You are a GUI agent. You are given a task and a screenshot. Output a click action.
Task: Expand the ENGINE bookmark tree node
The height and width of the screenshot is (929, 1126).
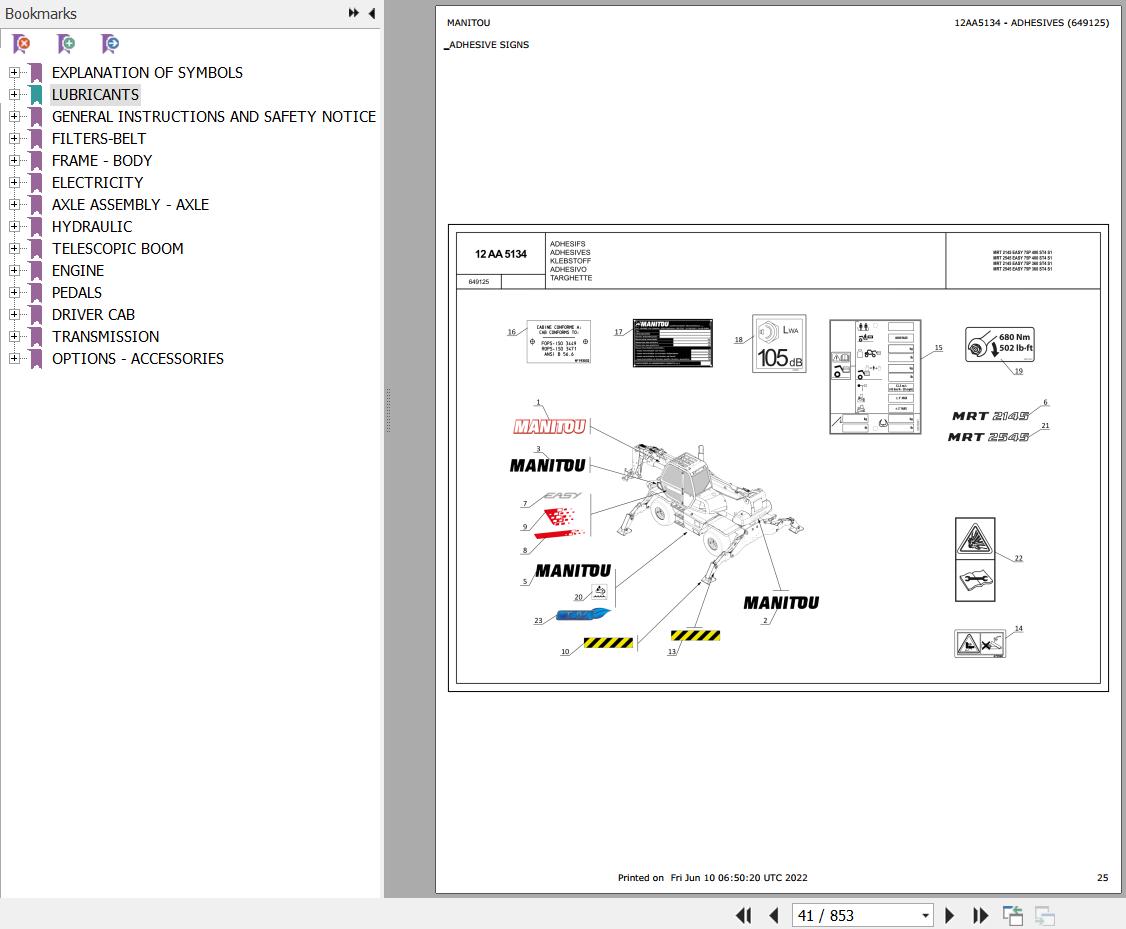(14, 271)
